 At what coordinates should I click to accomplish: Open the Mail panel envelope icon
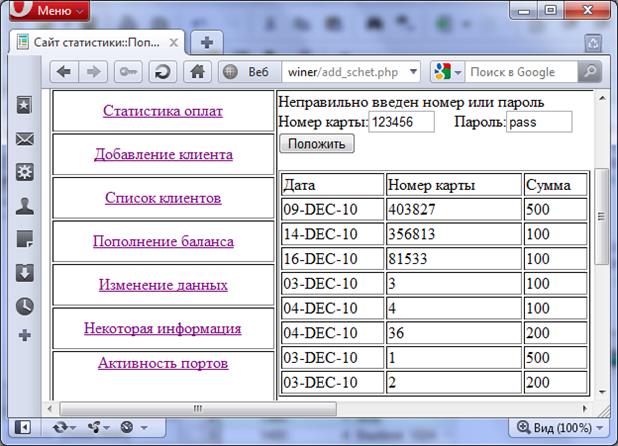point(25,139)
